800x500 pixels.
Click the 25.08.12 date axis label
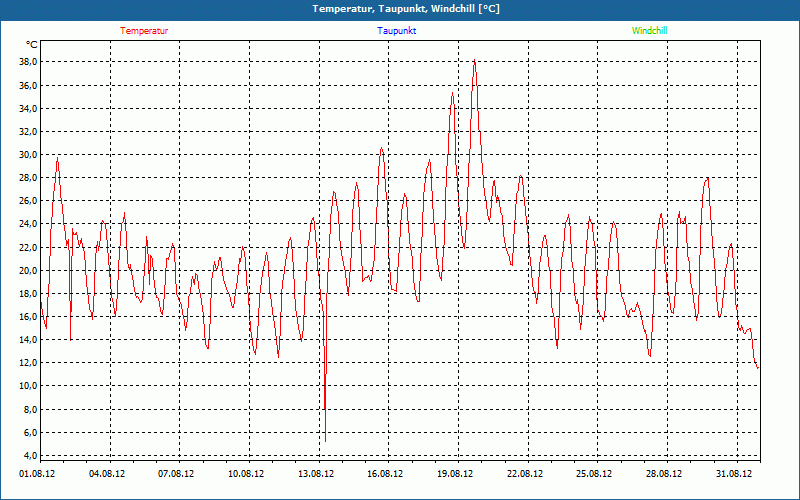pyautogui.click(x=594, y=473)
